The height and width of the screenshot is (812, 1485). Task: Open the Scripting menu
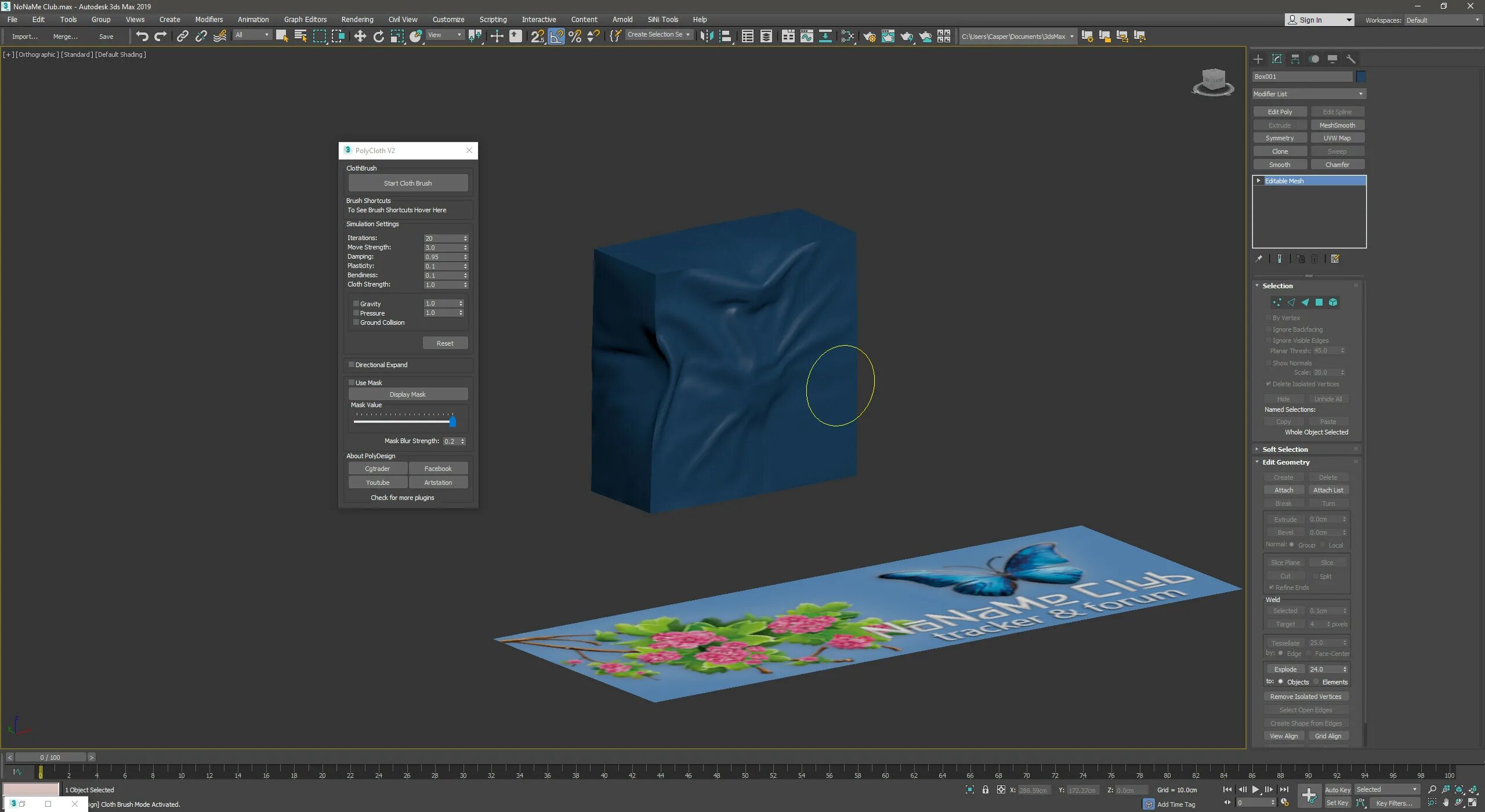tap(492, 19)
